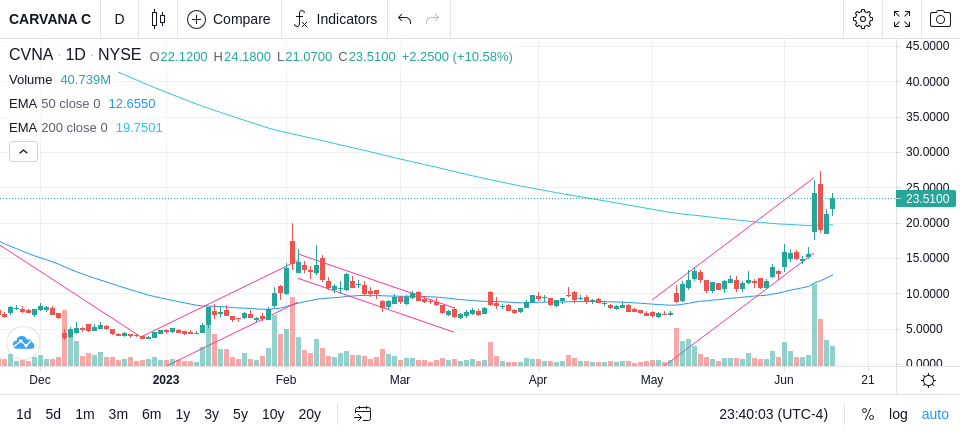This screenshot has height=433, width=960.
Task: Click the 2023 label on time axis
Action: [165, 380]
